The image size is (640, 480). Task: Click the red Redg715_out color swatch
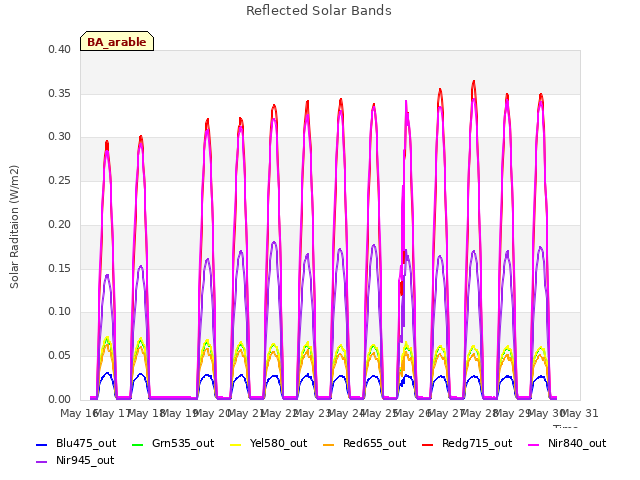pyautogui.click(x=427, y=444)
